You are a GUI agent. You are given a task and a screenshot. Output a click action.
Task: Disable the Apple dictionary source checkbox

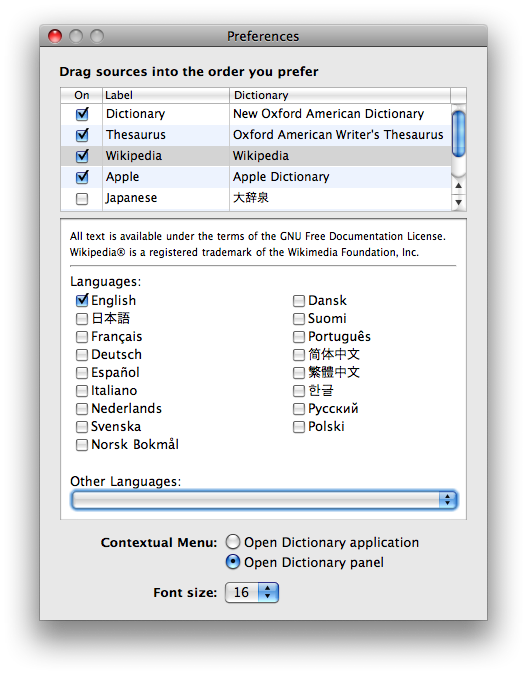82,177
